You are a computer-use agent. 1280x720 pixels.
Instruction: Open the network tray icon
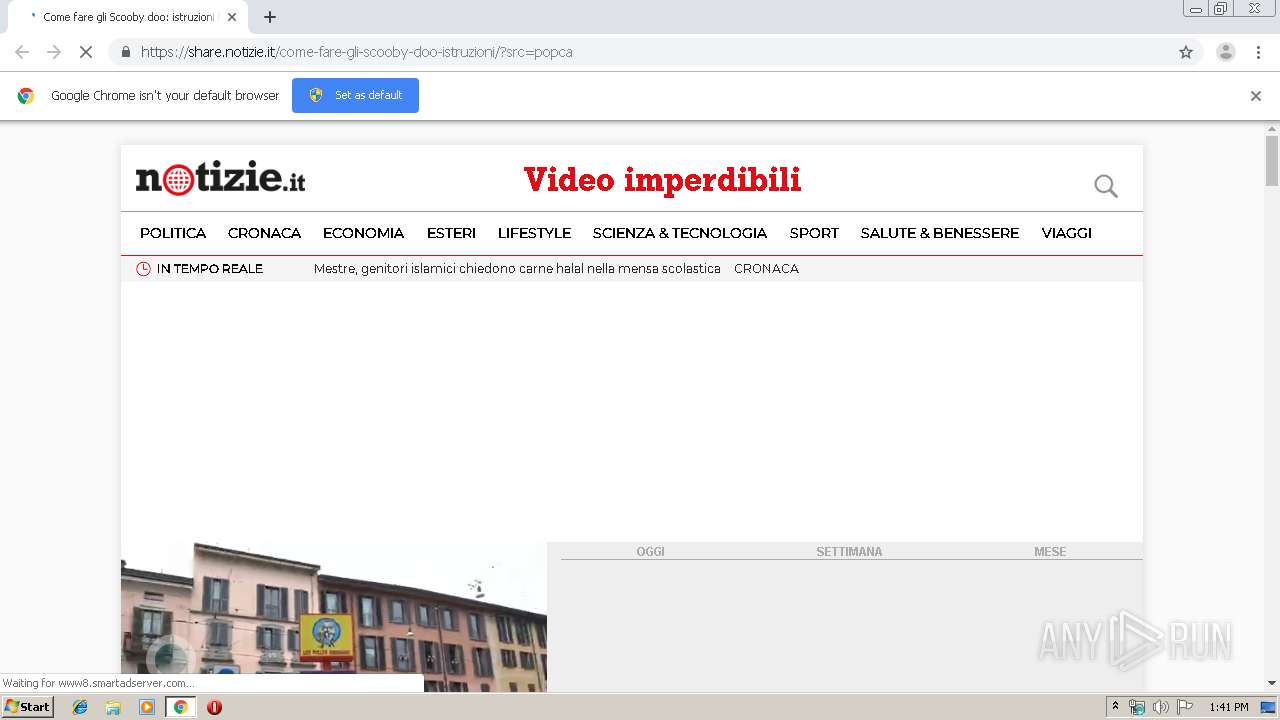(1137, 707)
